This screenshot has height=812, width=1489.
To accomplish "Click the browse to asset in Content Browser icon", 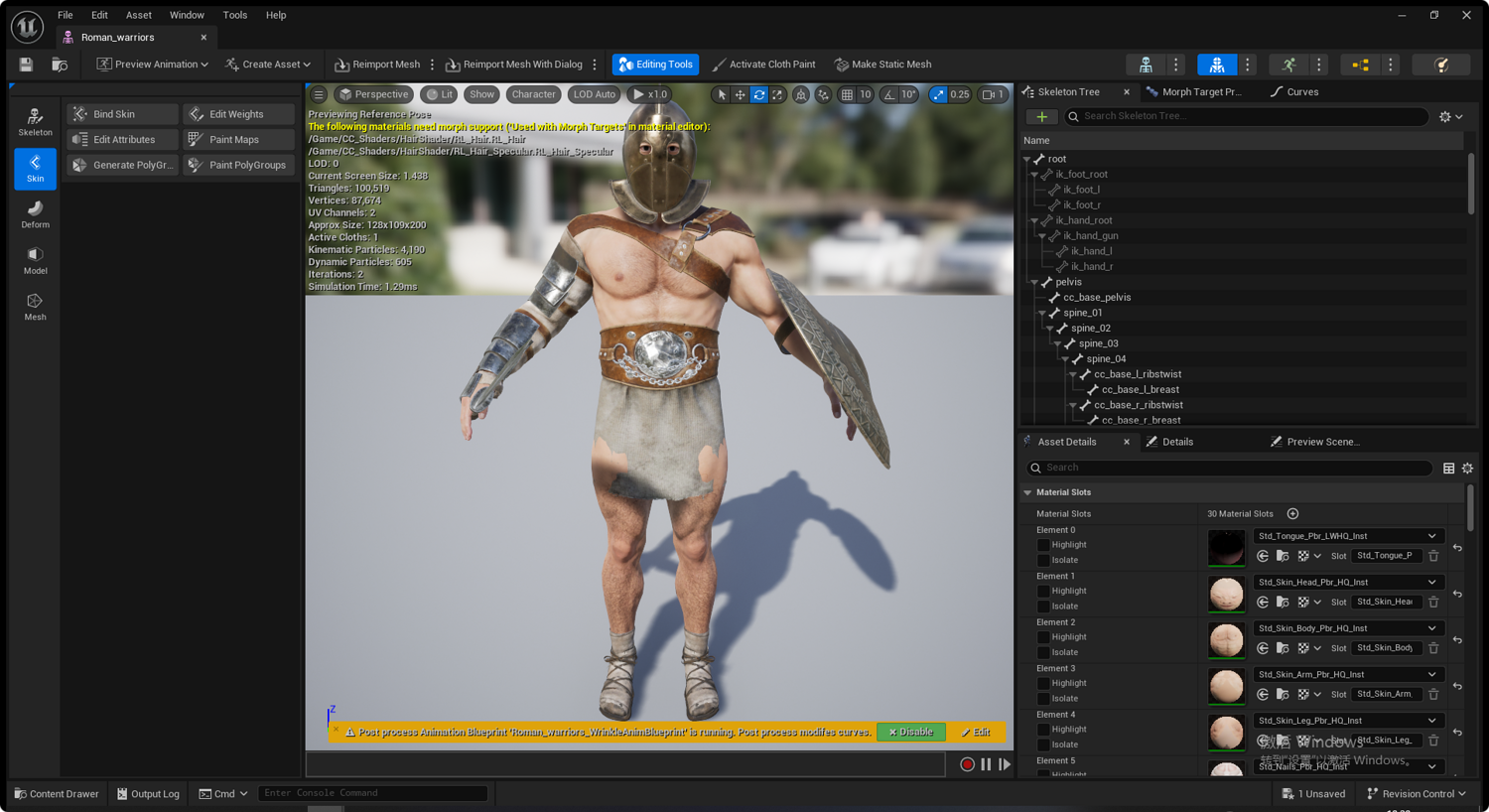I will point(60,65).
